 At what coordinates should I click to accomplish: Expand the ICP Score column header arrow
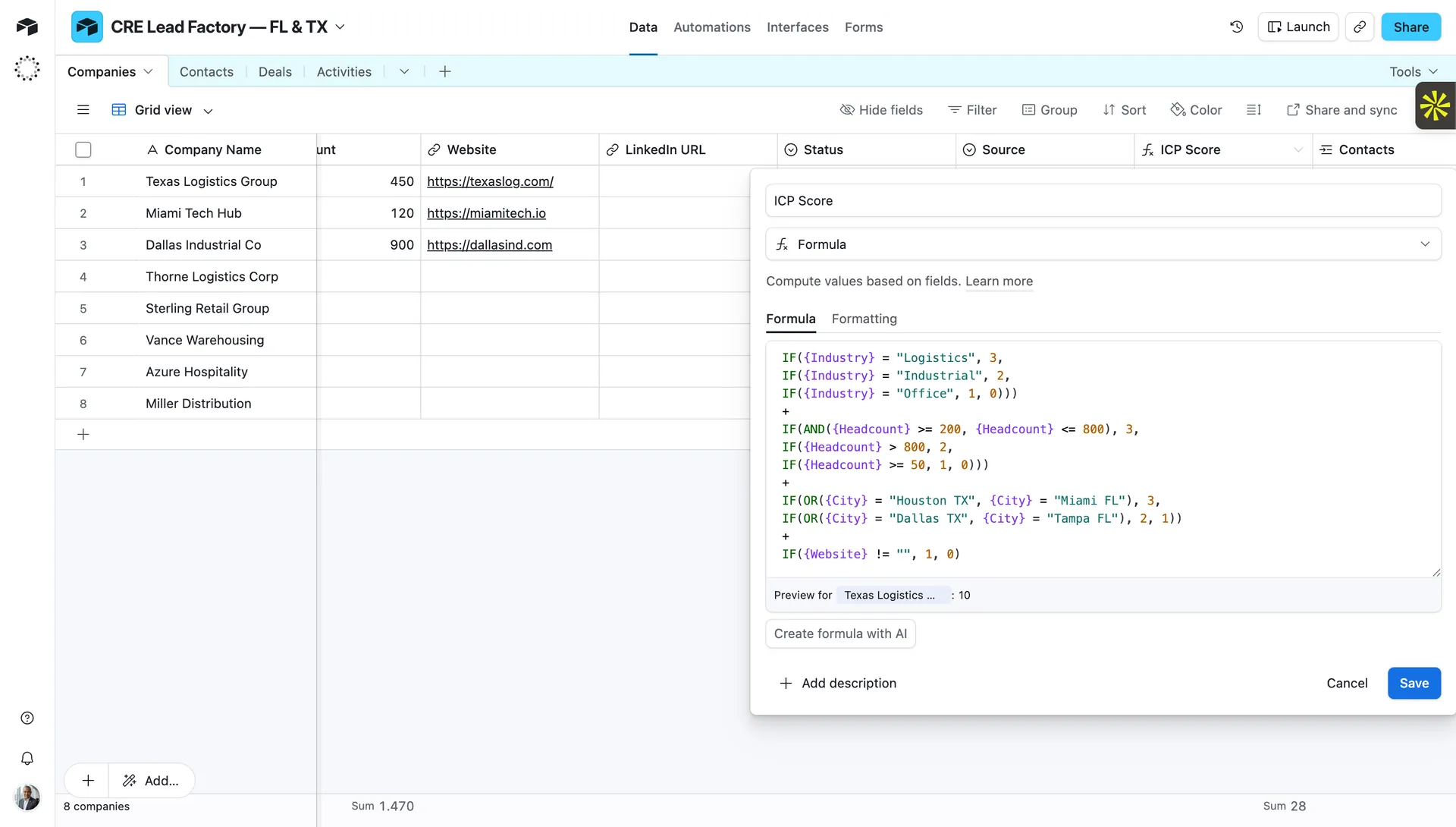(x=1298, y=149)
